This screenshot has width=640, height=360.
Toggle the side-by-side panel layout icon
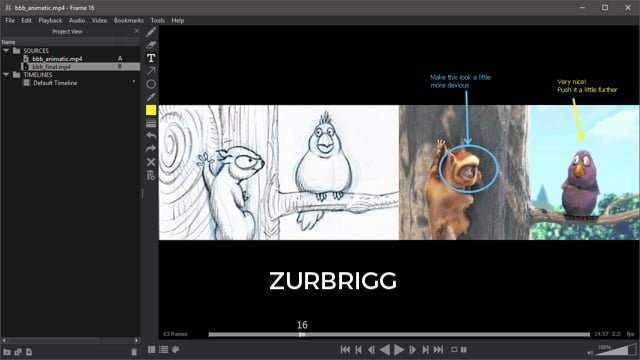tap(151, 349)
